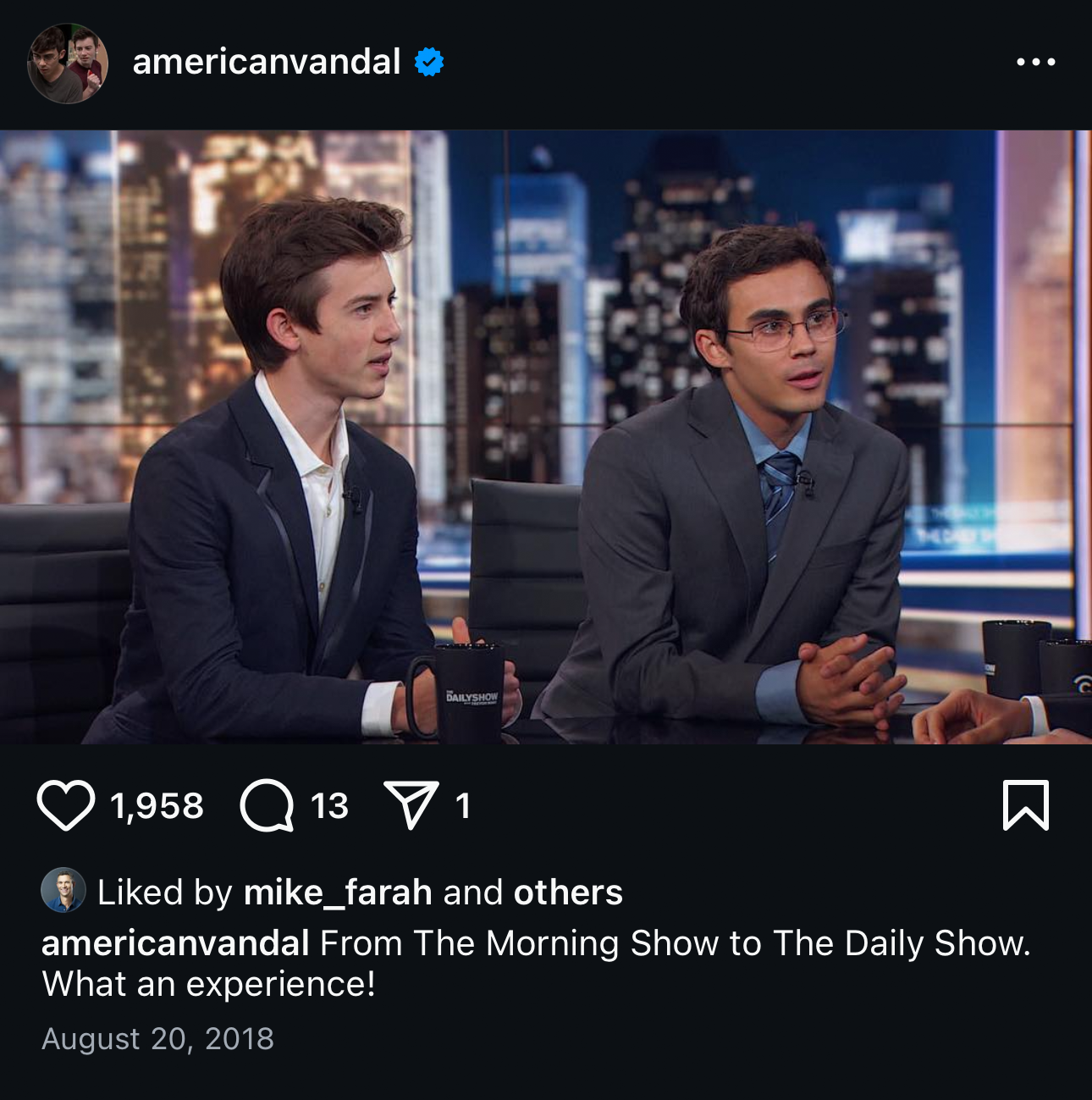Save the post with the bookmark icon

coord(1026,805)
